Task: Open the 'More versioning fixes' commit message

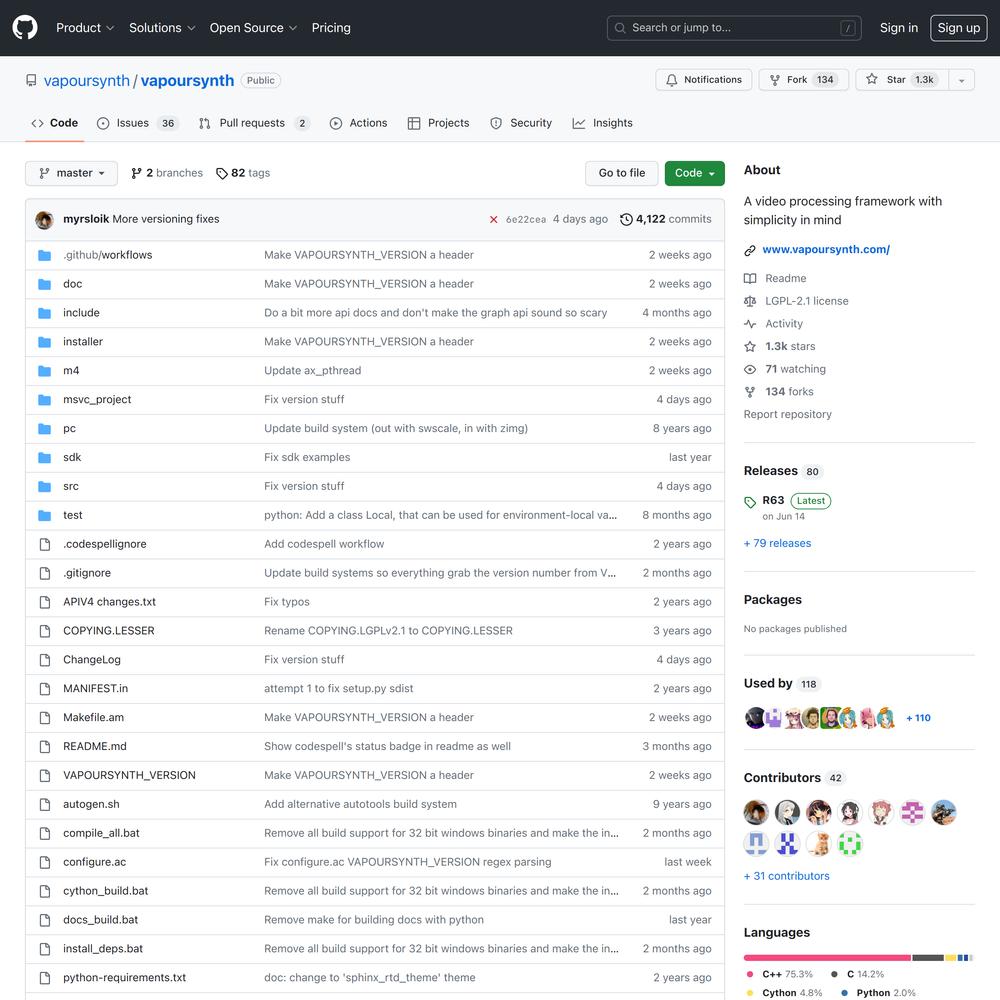Action: 166,219
